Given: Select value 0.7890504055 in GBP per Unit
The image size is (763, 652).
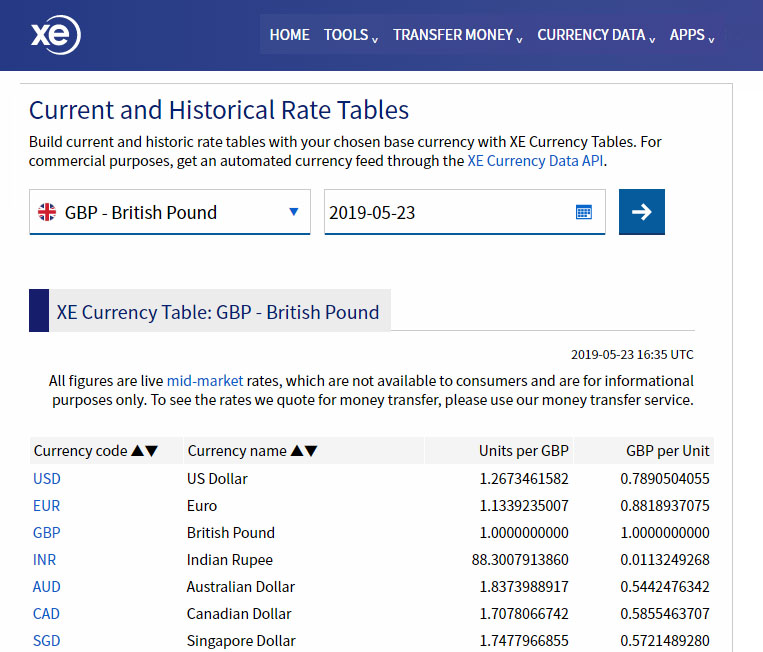Looking at the screenshot, I should coord(665,479).
